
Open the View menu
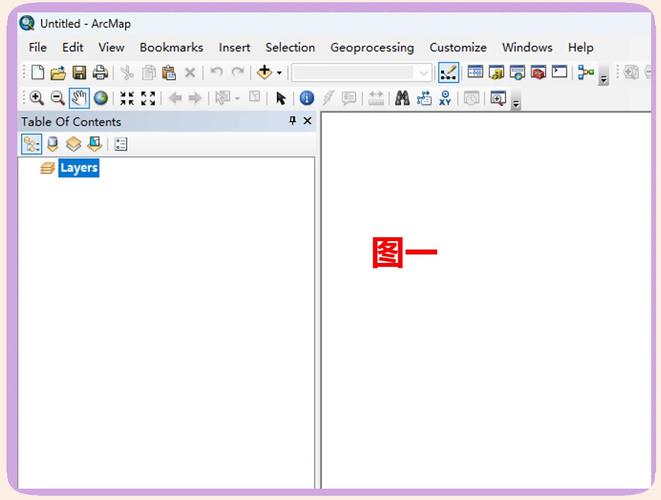coord(111,48)
